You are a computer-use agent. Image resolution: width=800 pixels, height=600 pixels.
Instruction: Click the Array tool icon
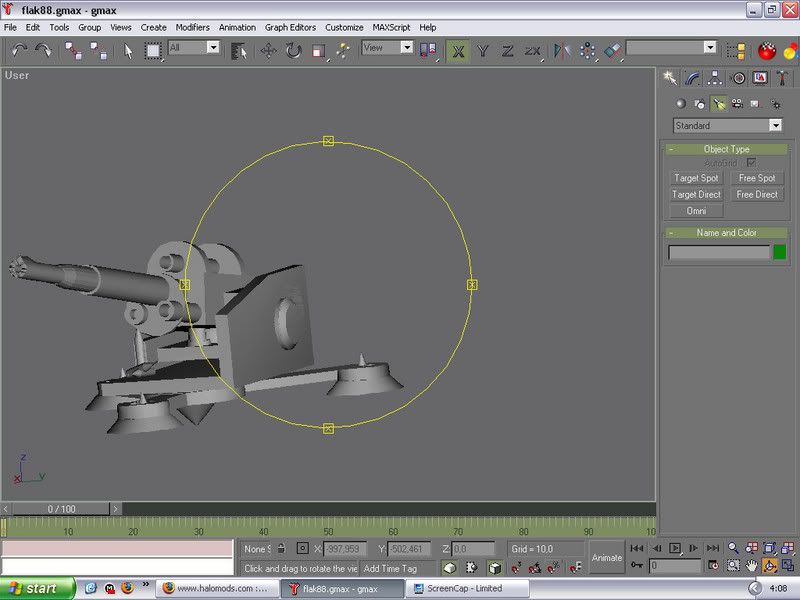(587, 51)
